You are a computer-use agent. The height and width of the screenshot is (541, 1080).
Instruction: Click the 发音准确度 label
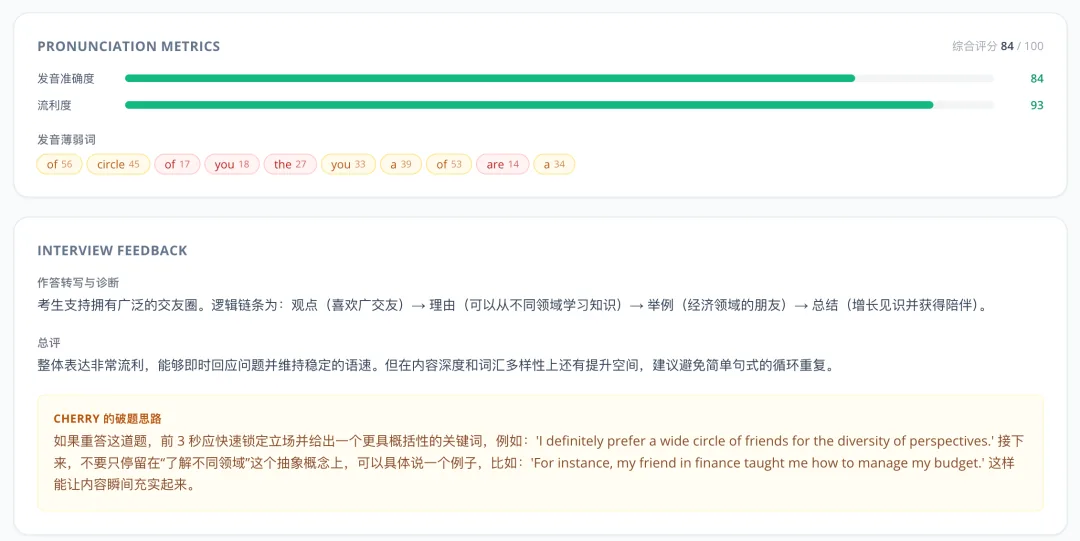(x=66, y=79)
